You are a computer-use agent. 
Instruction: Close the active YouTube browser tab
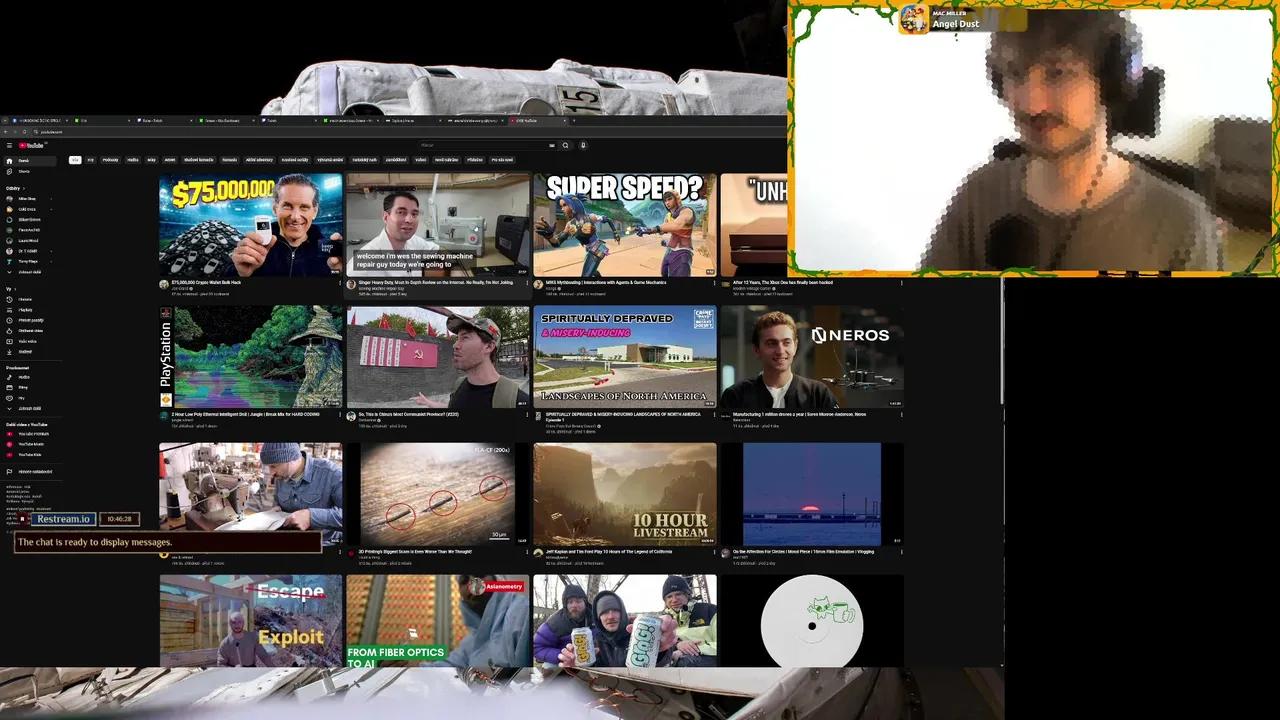click(x=565, y=120)
